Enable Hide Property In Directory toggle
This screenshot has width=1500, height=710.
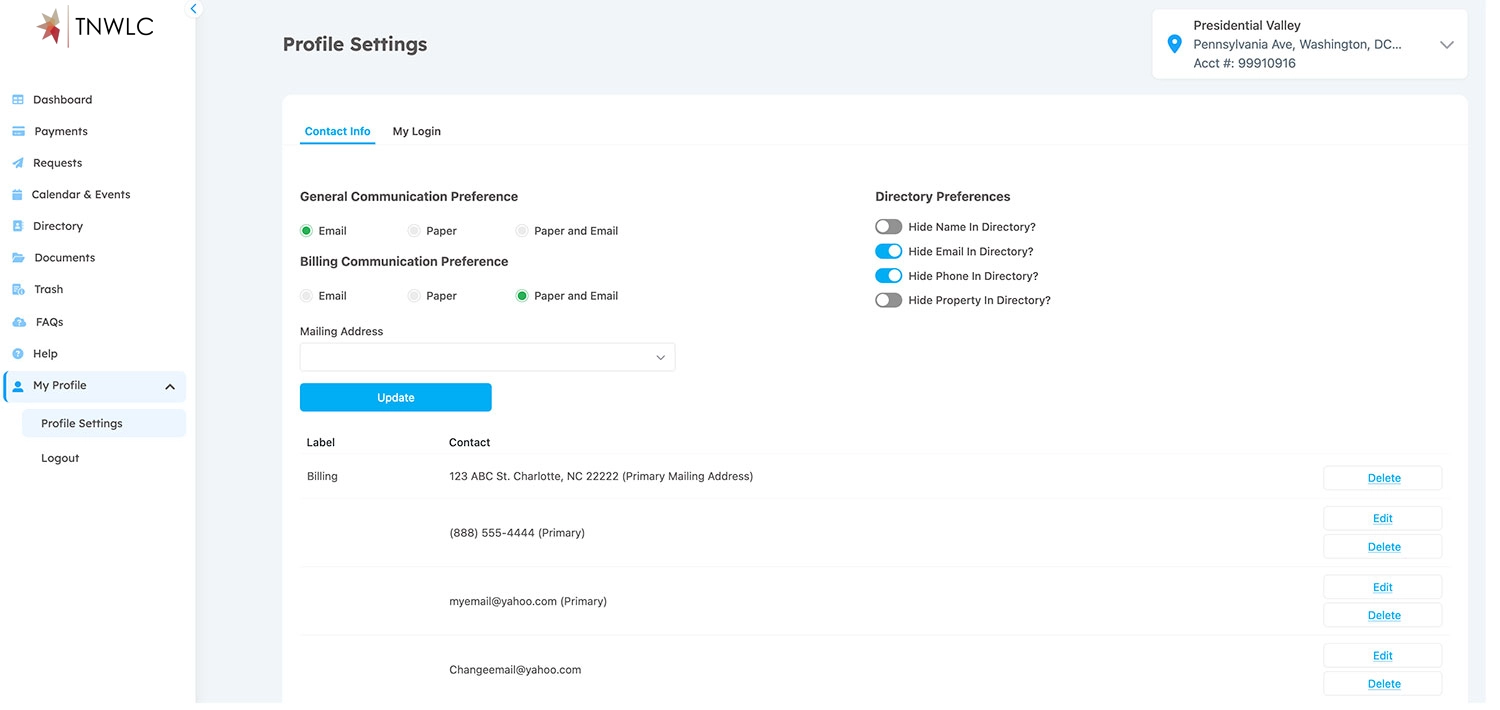point(888,301)
